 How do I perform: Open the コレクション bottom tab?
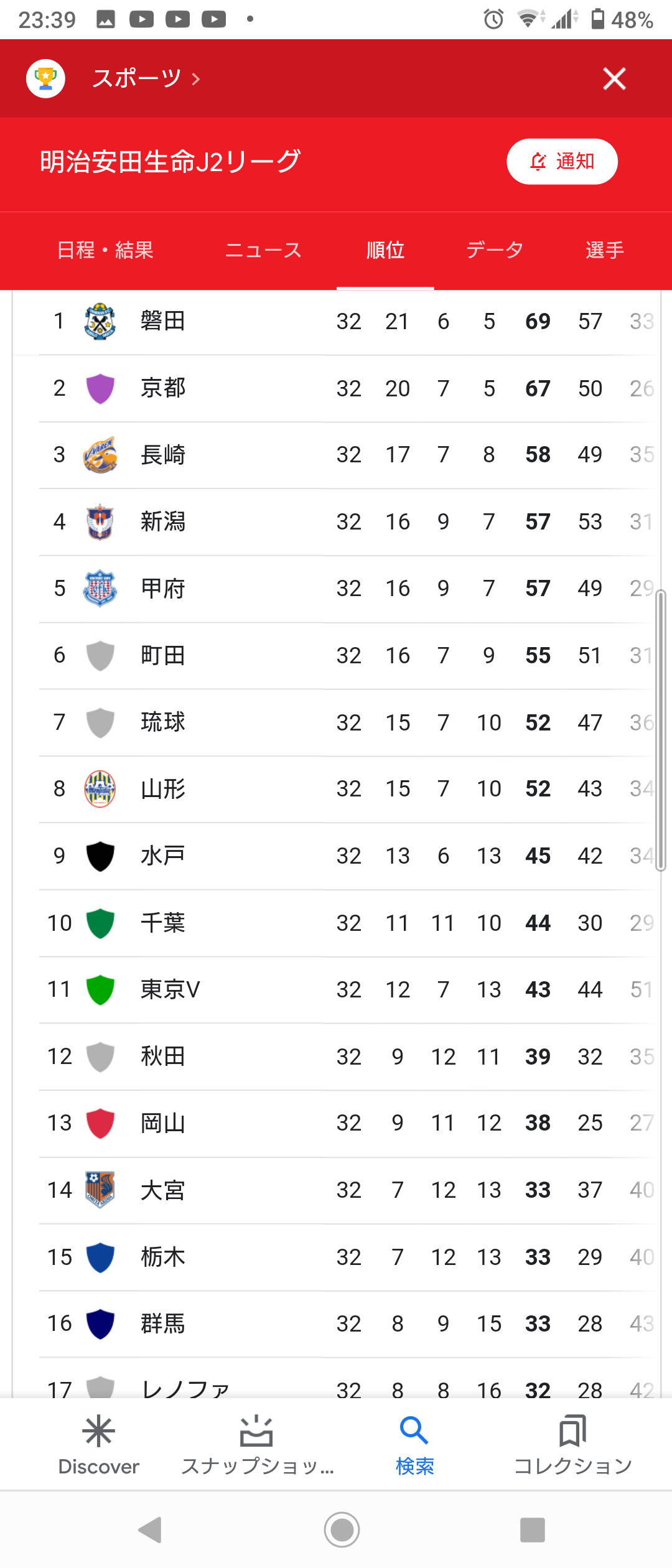click(572, 1445)
